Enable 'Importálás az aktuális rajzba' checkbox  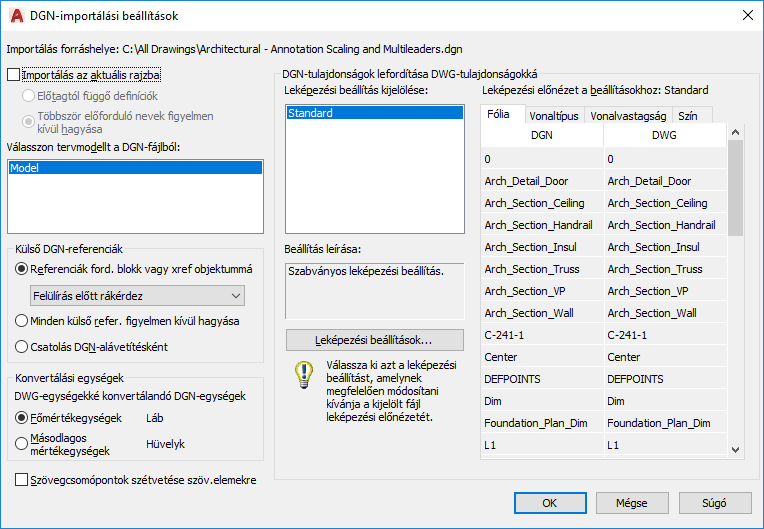tap(14, 75)
